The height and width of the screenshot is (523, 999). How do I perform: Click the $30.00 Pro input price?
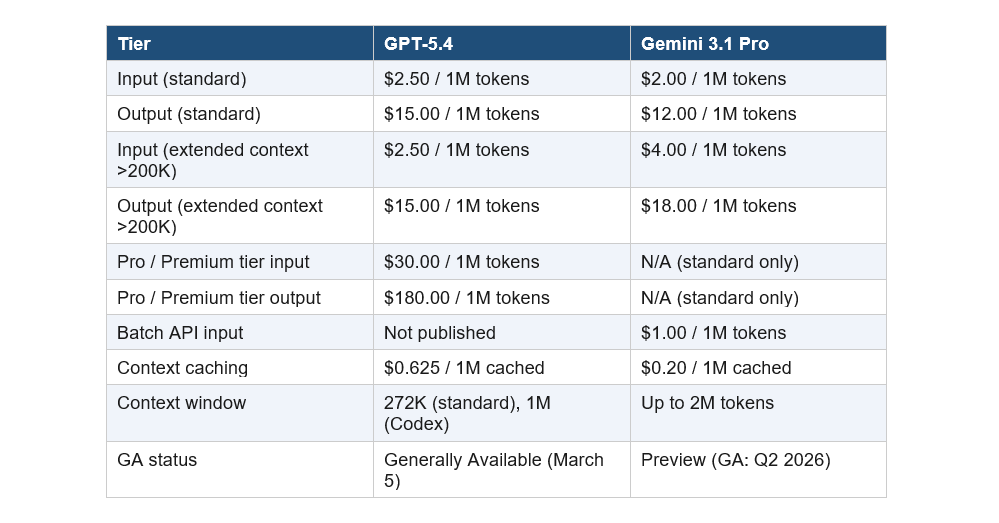[461, 262]
